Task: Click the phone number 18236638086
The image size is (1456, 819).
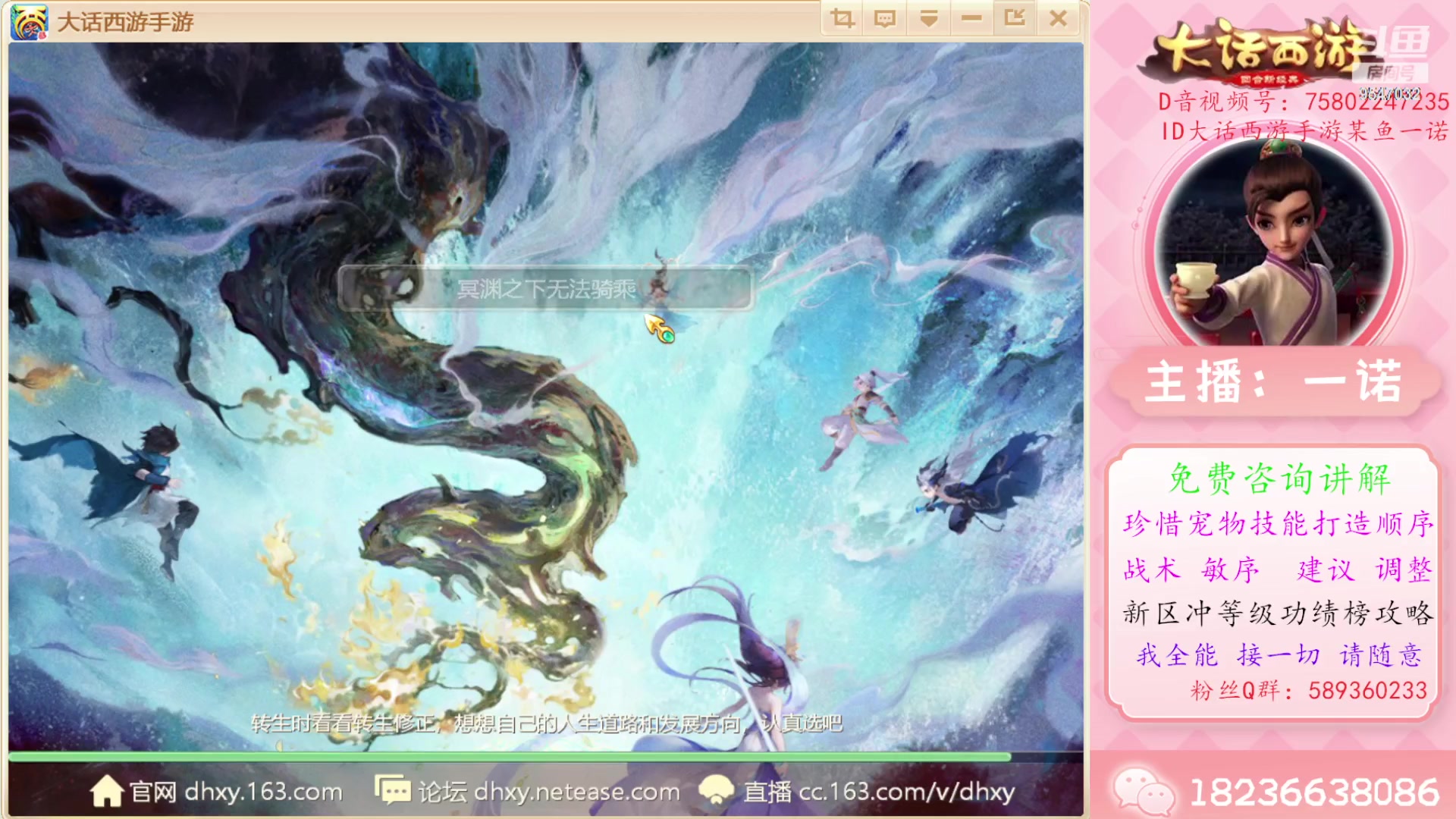Action: (x=1314, y=793)
